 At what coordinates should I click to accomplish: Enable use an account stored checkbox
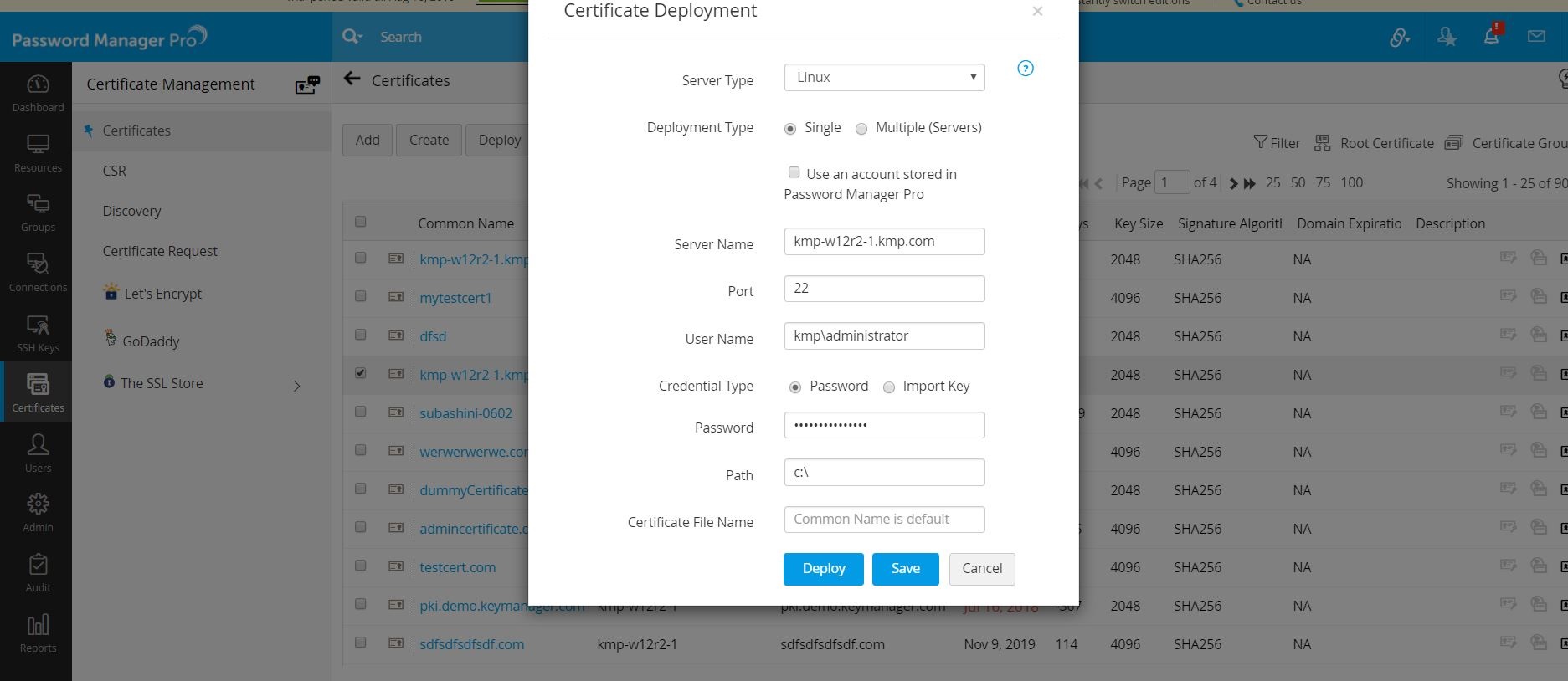click(x=794, y=172)
